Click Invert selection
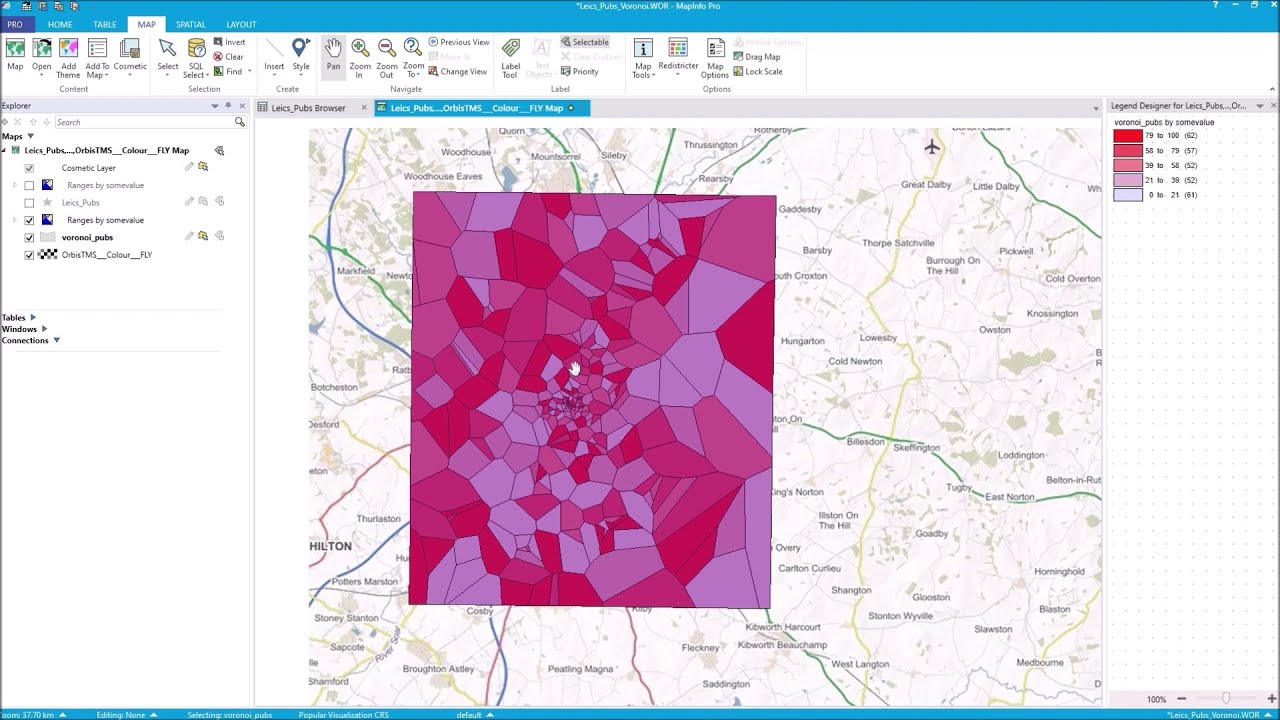This screenshot has width=1280, height=720. (229, 42)
